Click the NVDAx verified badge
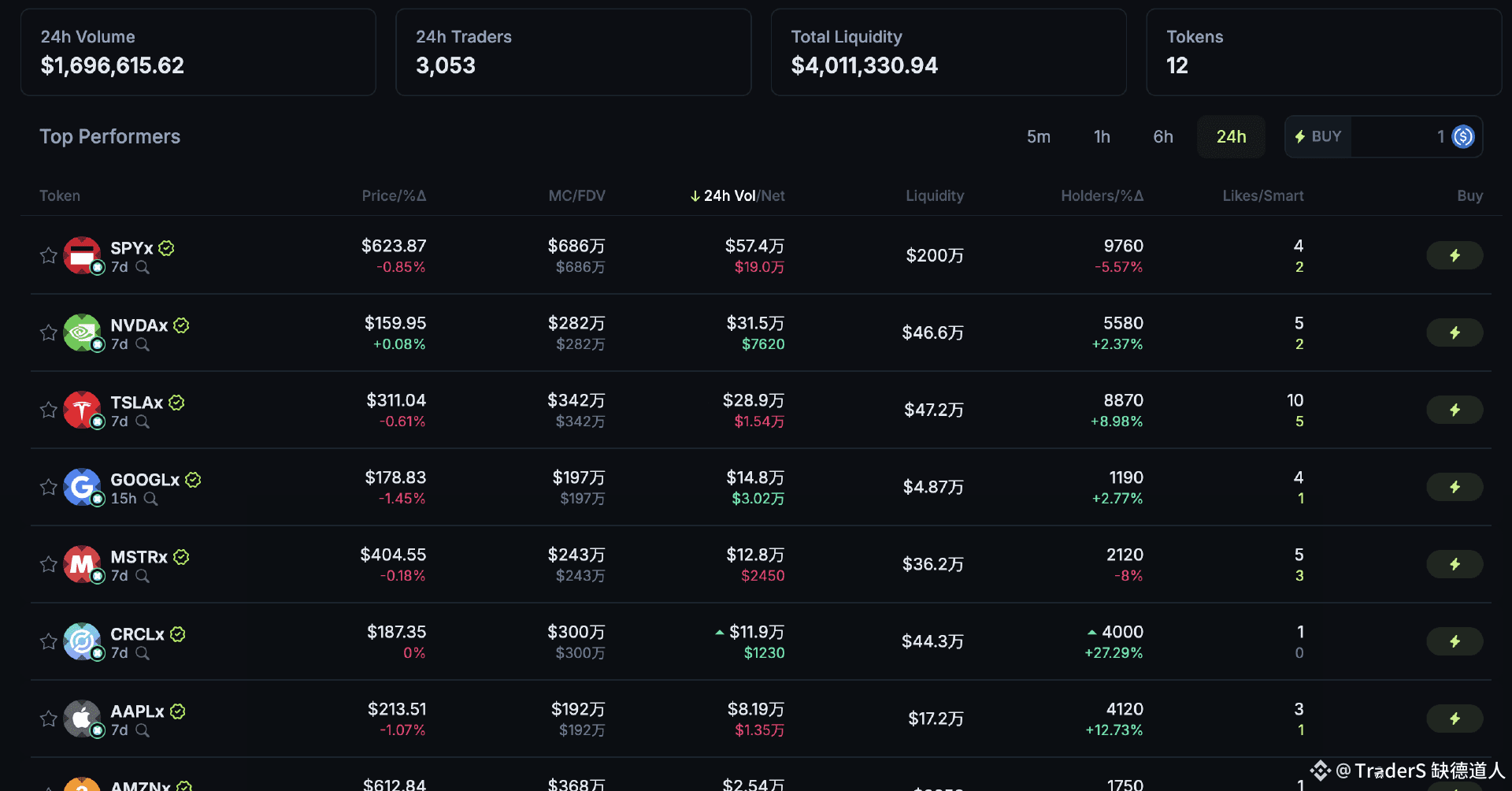 pos(181,325)
